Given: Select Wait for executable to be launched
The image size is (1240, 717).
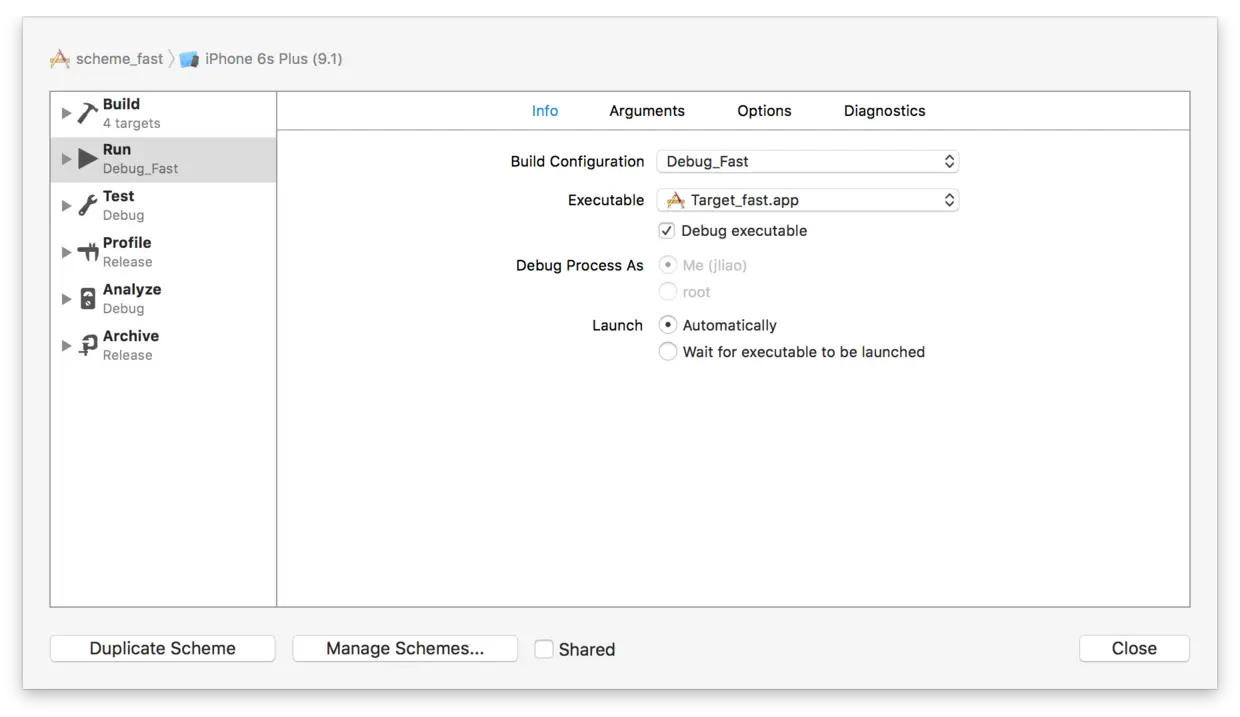Looking at the screenshot, I should coord(668,352).
